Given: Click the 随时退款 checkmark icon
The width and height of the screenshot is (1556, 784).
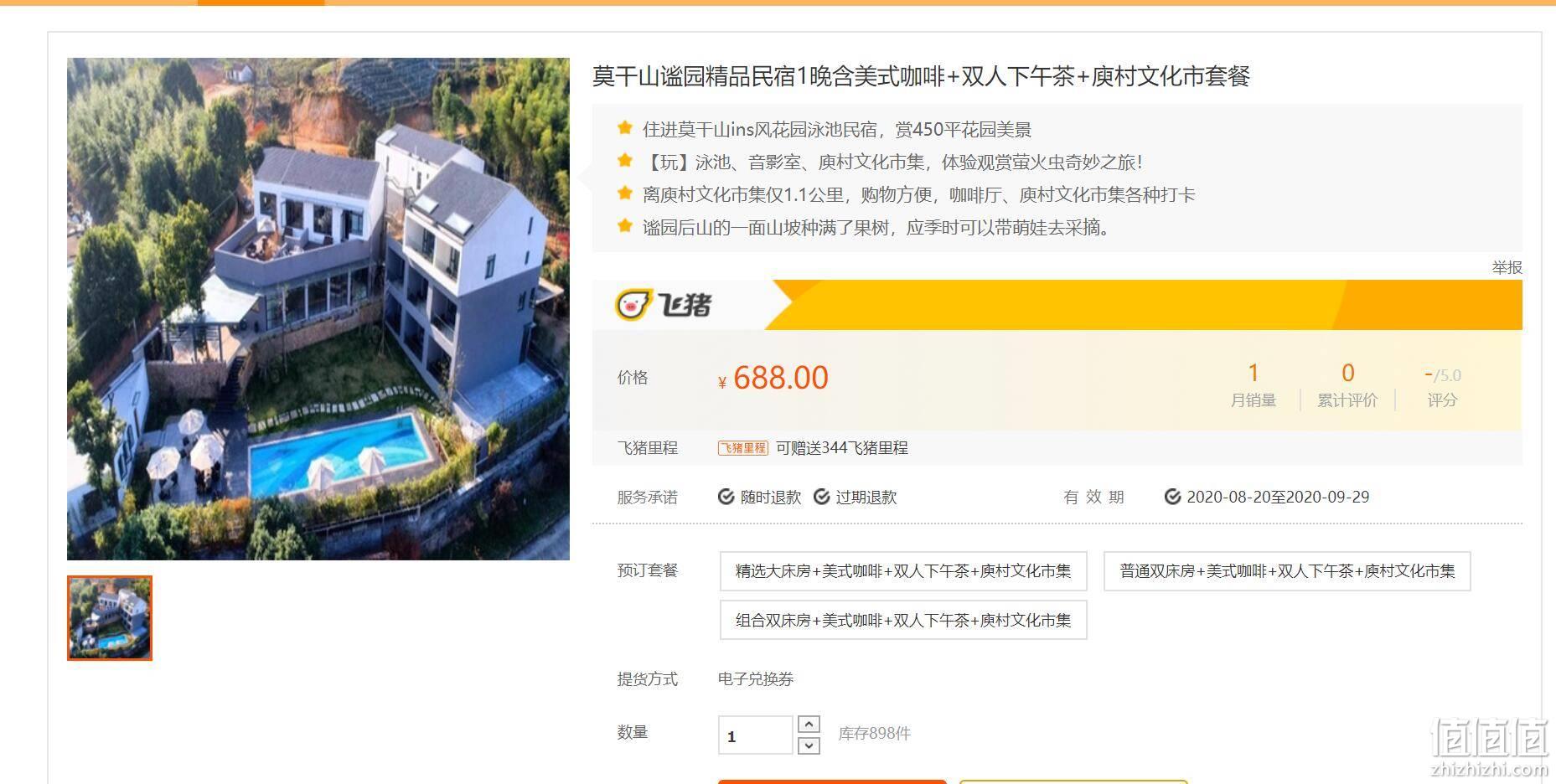Looking at the screenshot, I should (x=726, y=497).
